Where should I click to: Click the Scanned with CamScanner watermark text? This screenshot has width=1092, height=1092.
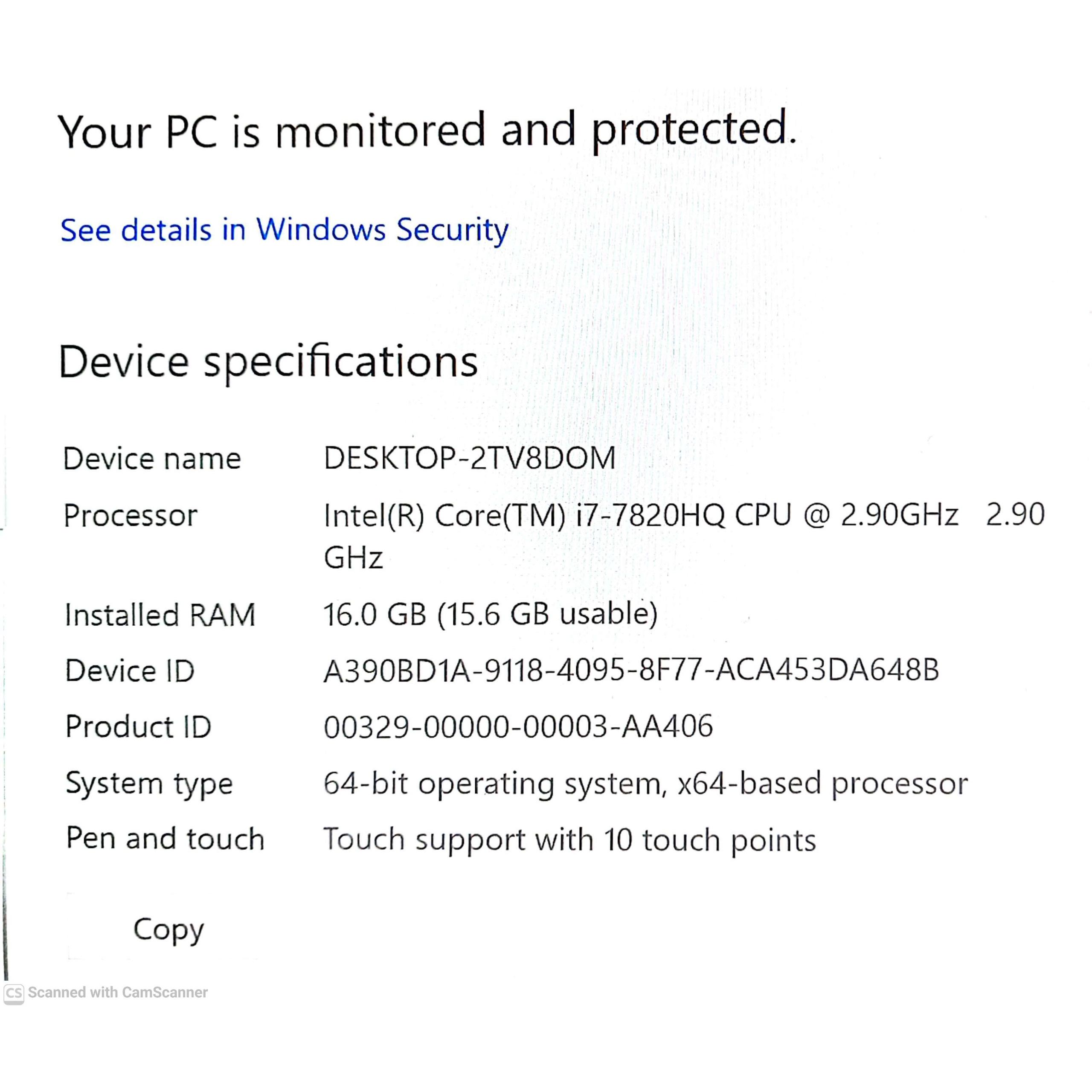(118, 993)
